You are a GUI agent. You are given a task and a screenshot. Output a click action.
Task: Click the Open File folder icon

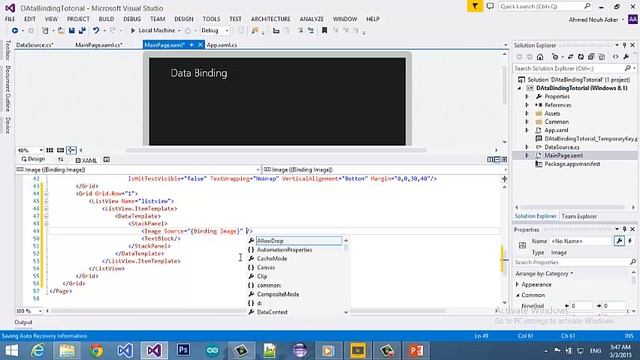click(61, 31)
